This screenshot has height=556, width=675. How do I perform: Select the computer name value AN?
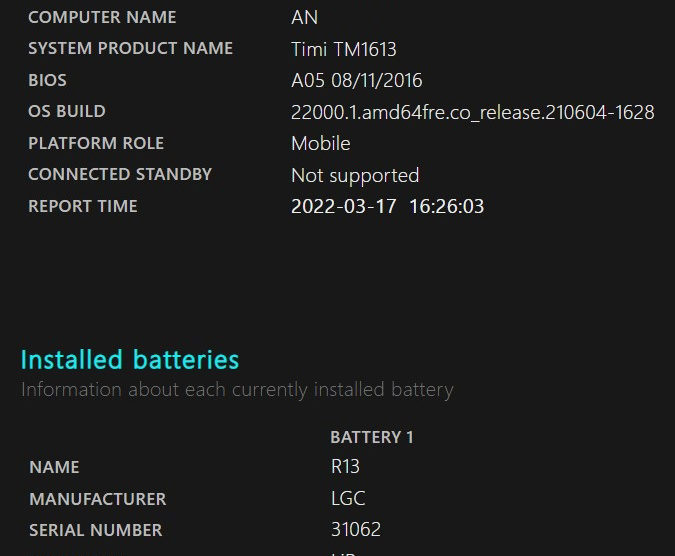pos(304,17)
